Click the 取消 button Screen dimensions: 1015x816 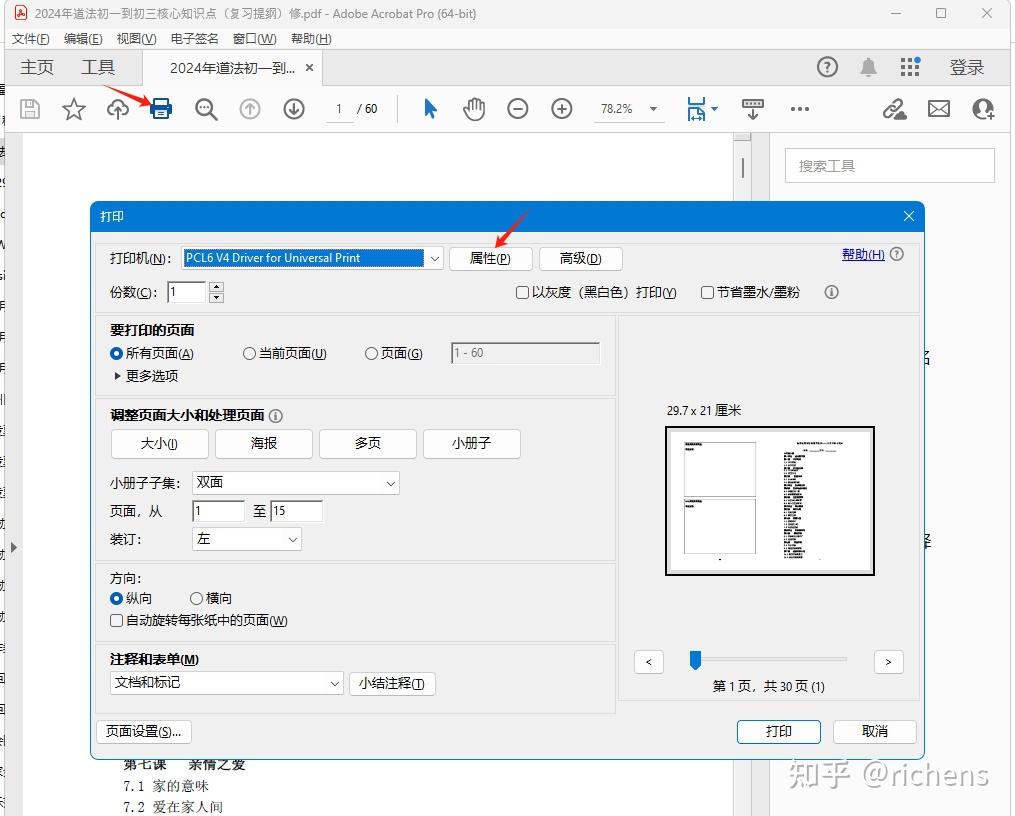pos(875,731)
